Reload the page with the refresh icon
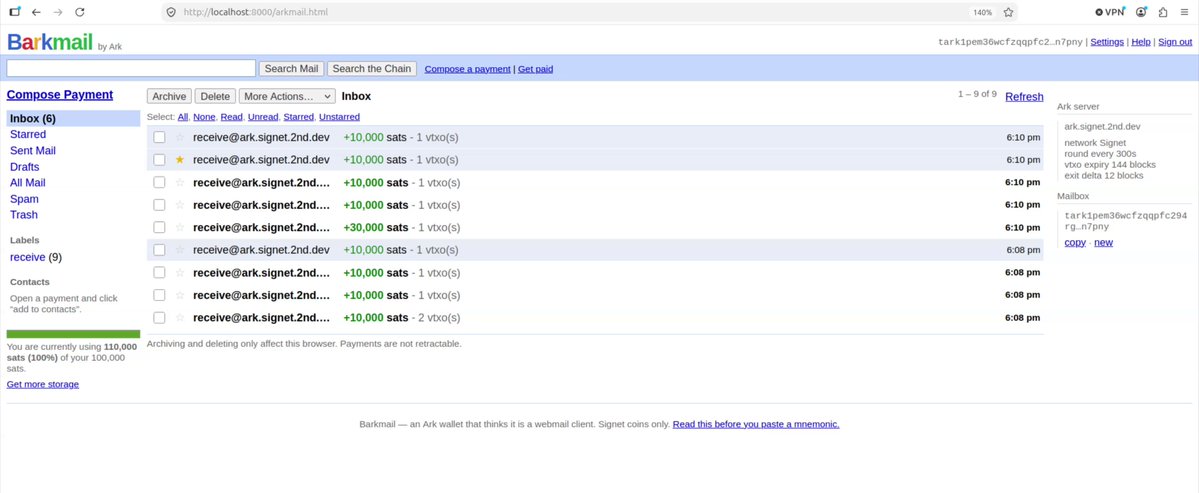Image resolution: width=1199 pixels, height=493 pixels. click(80, 12)
